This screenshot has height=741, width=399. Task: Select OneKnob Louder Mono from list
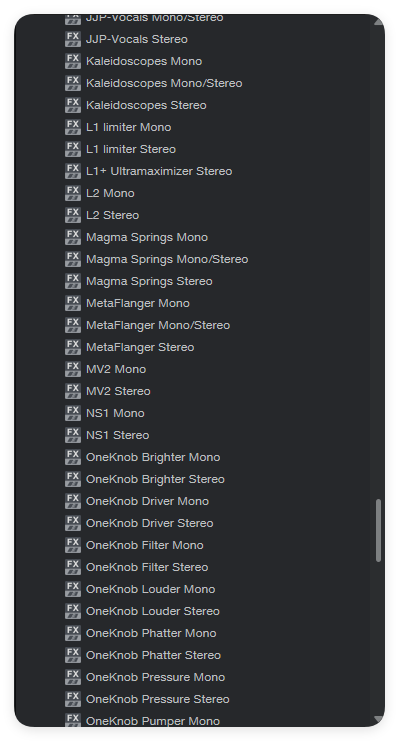(150, 589)
